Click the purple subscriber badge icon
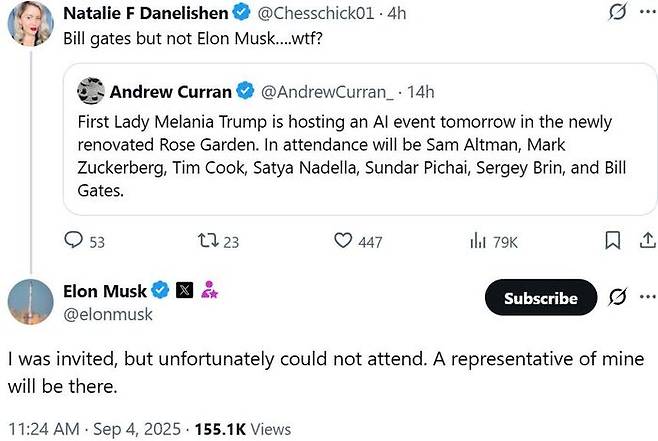The width and height of the screenshot is (658, 441). click(209, 290)
